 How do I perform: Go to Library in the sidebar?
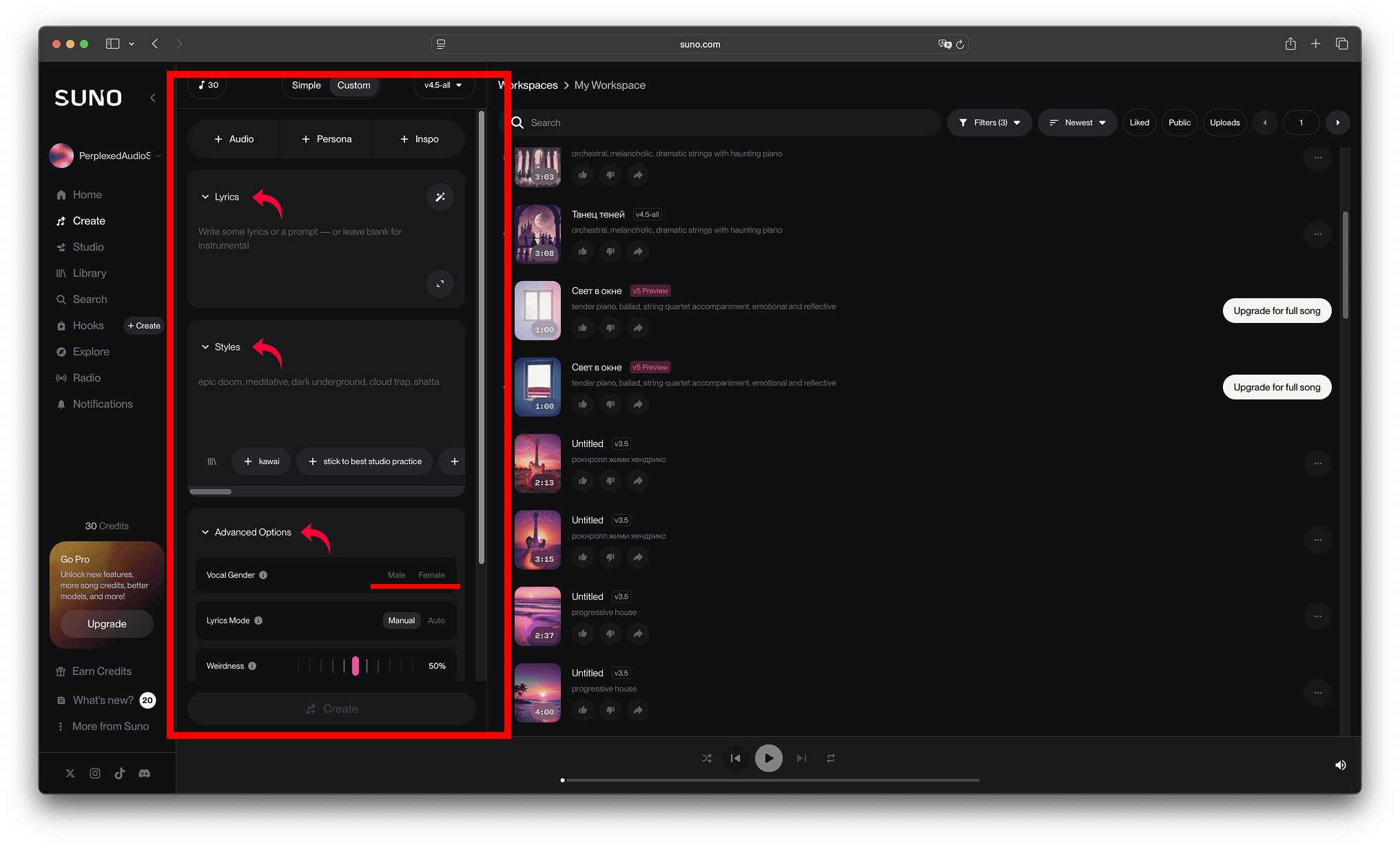point(90,273)
